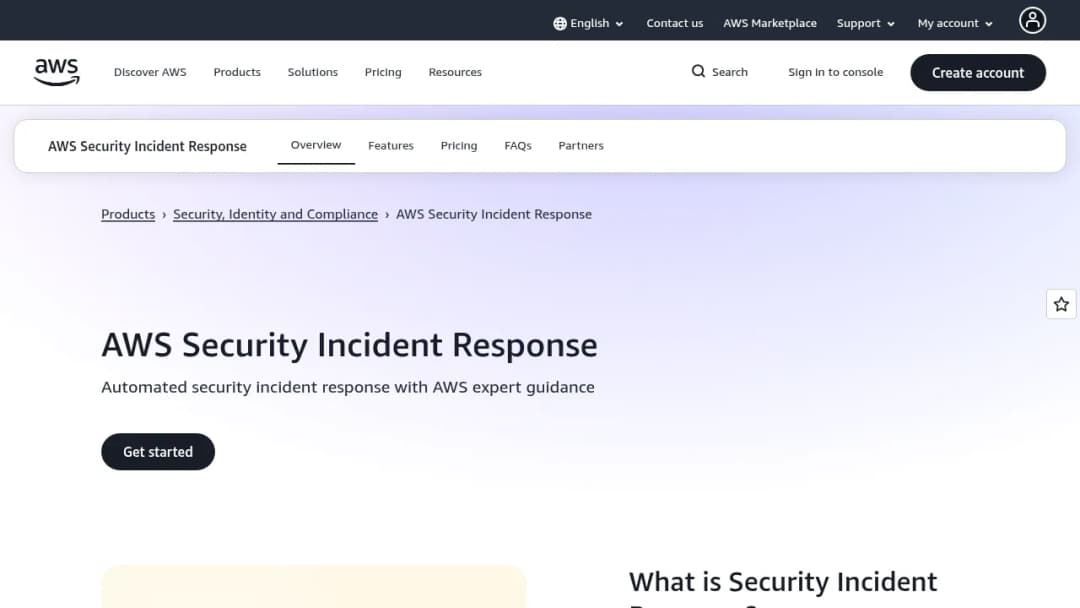The image size is (1080, 608).
Task: Select the Overview tab
Action: (316, 145)
